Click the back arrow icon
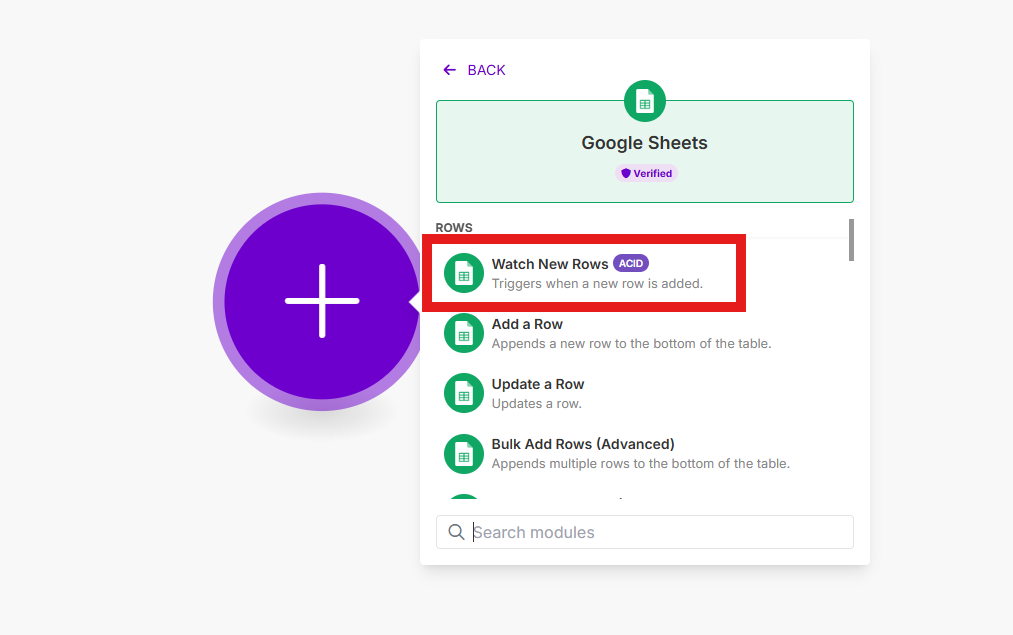The image size is (1013, 635). click(x=450, y=70)
